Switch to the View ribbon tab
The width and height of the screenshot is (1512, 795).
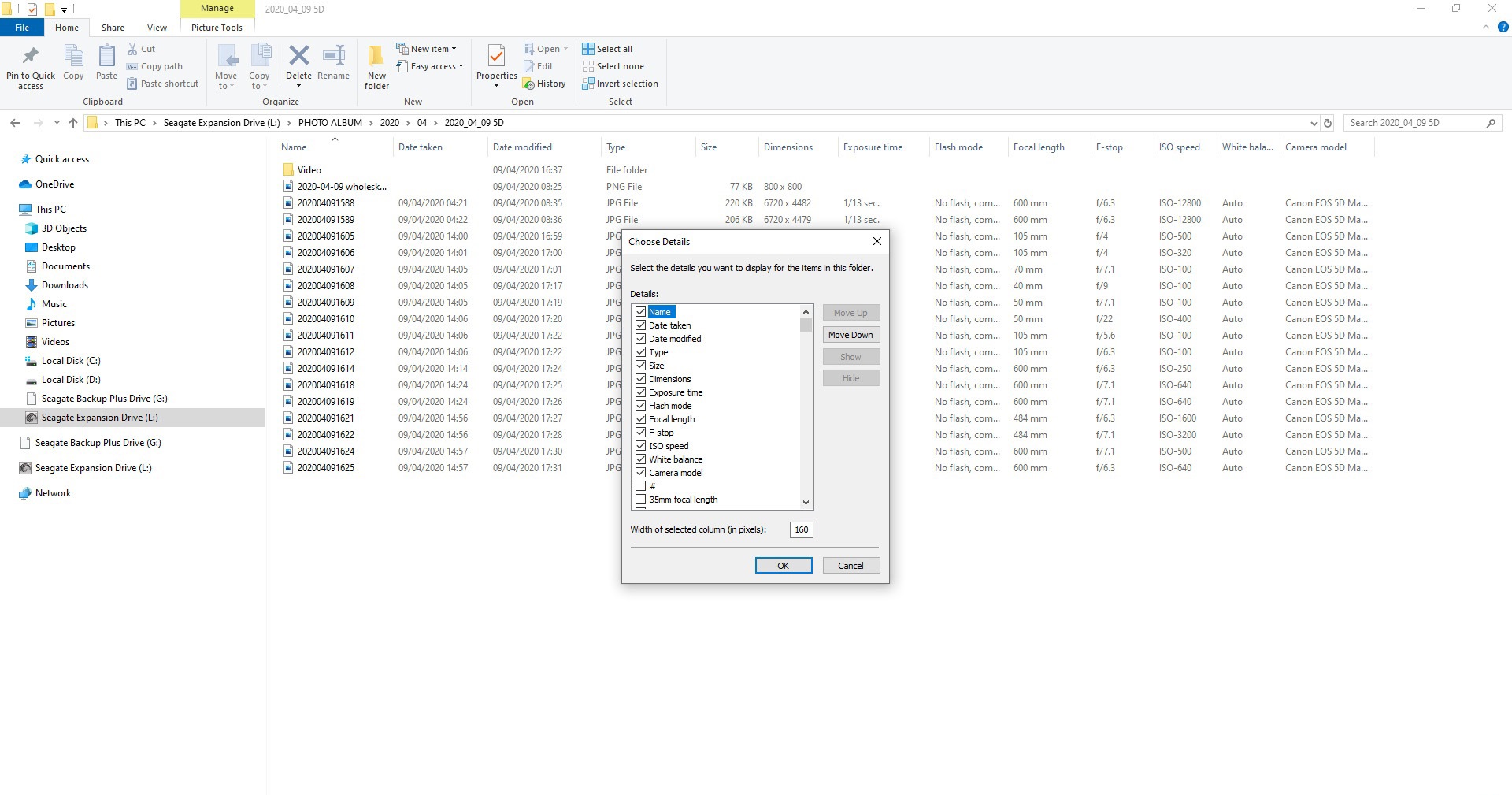point(157,28)
